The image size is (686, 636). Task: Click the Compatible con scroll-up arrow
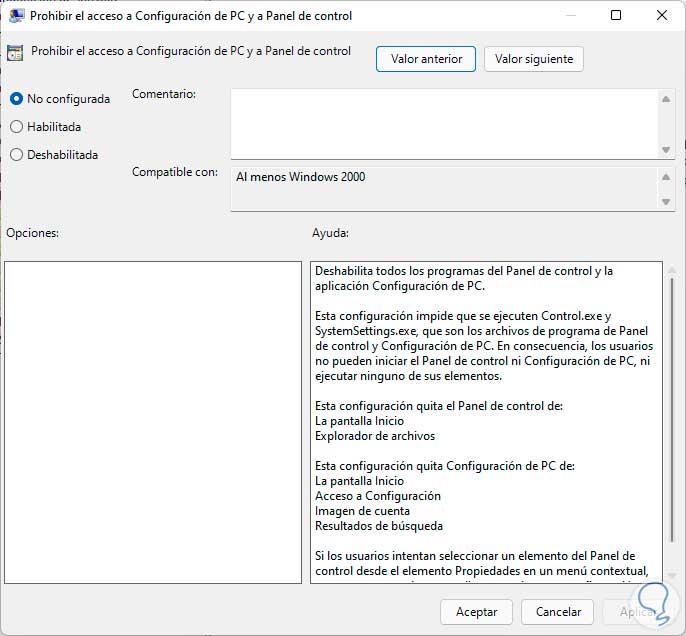tap(667, 178)
